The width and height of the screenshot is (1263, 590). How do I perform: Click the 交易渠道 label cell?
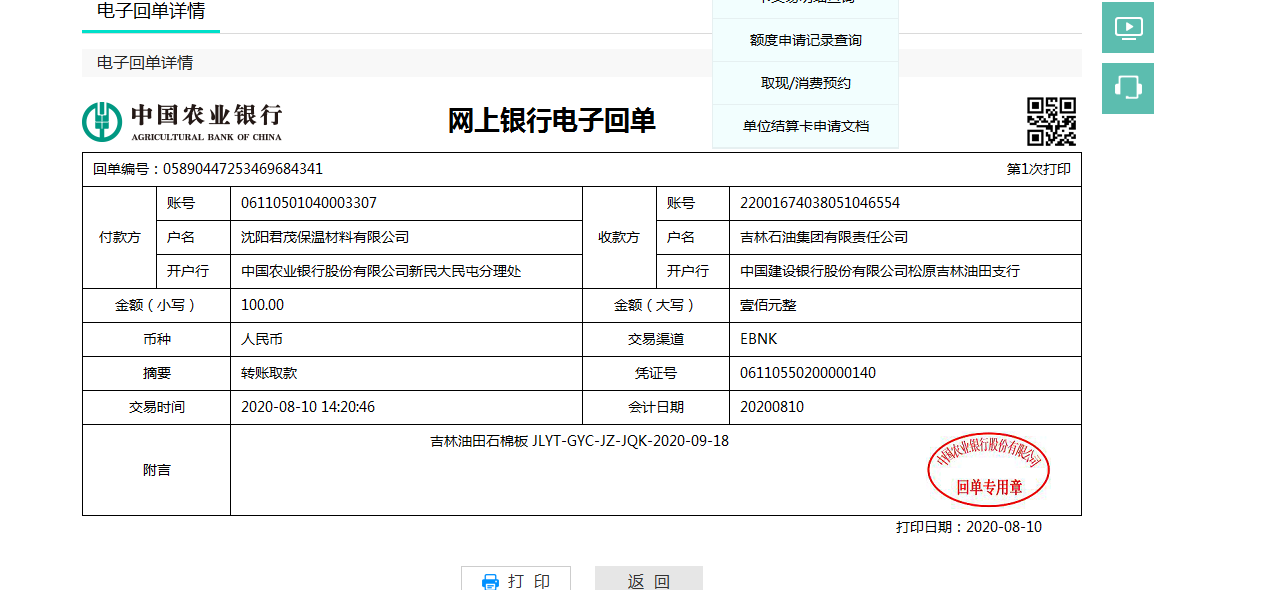[656, 339]
